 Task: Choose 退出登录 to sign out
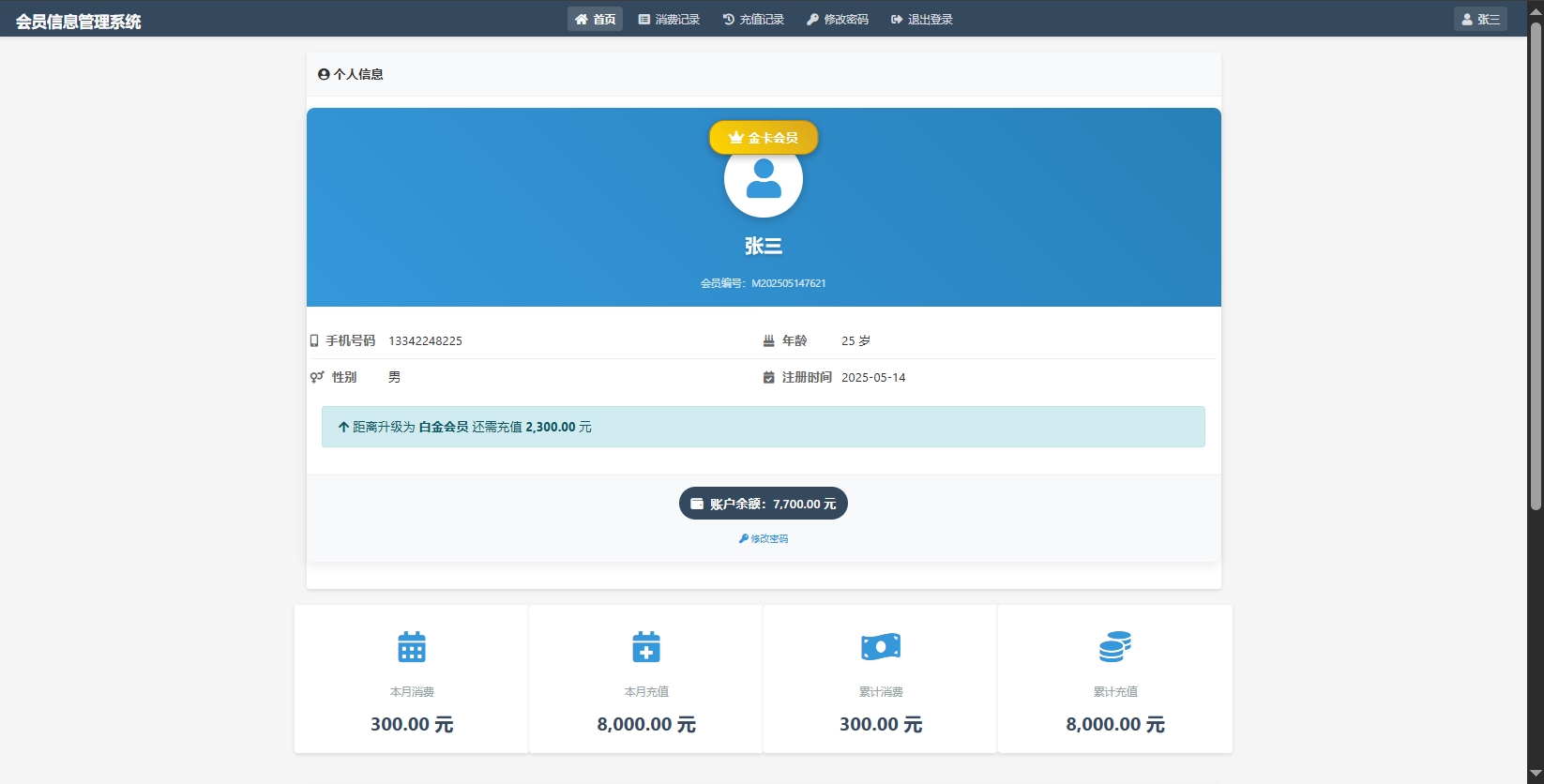pos(922,19)
